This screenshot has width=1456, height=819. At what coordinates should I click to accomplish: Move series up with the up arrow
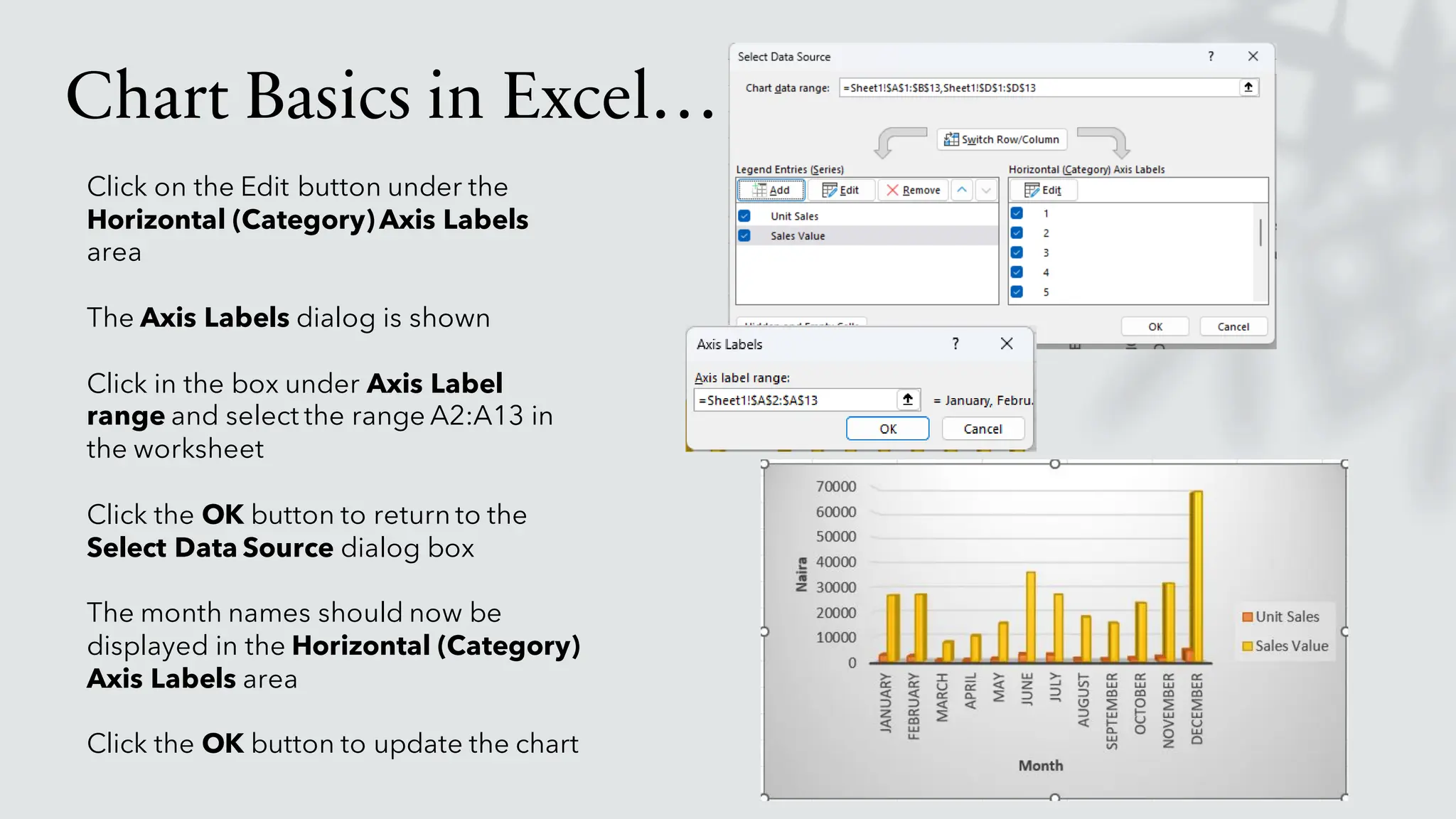(962, 190)
